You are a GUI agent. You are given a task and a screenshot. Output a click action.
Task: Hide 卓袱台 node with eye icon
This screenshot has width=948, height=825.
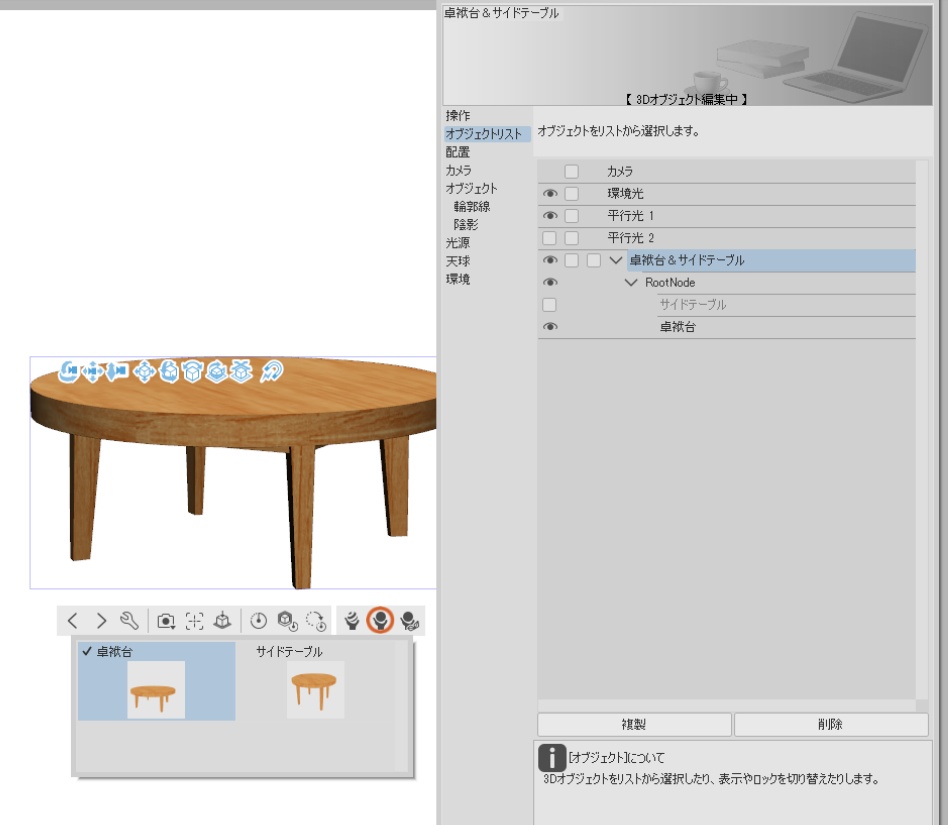tap(550, 326)
